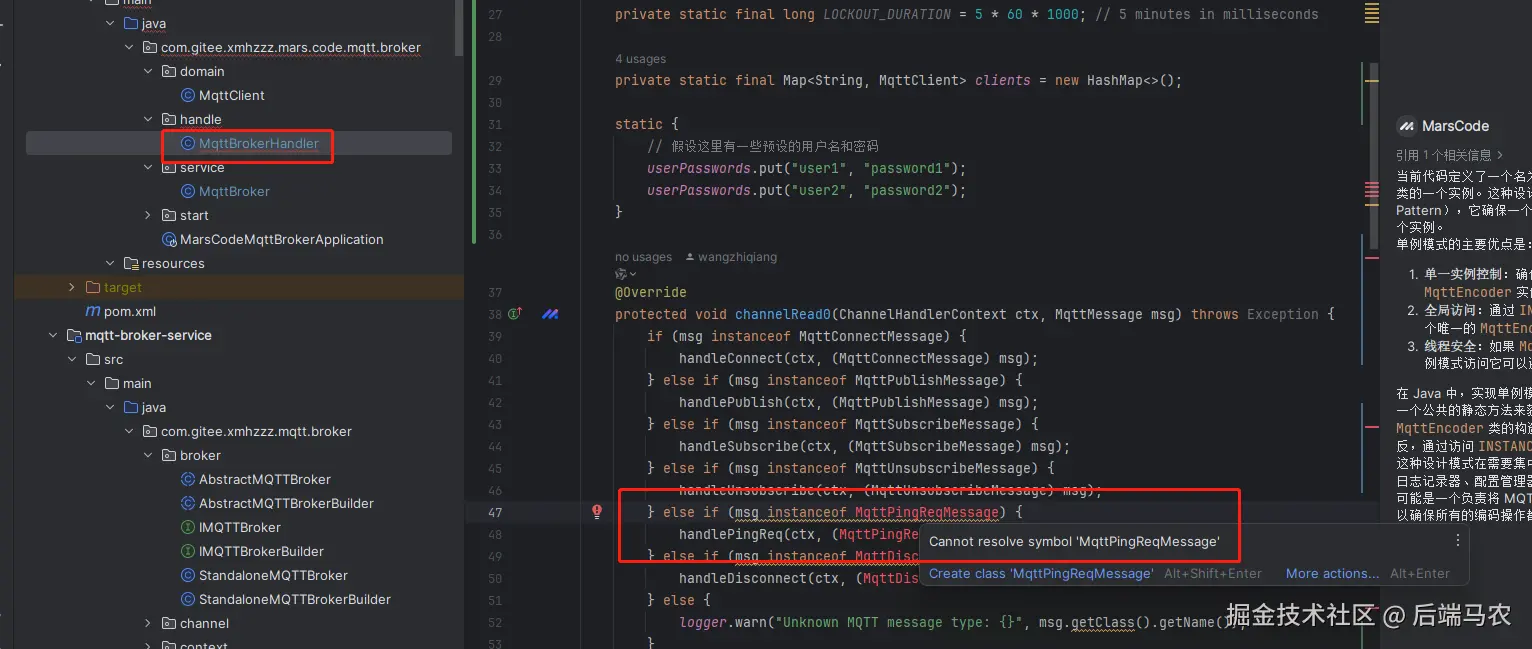
Task: Collapse the com.gitee.xmhzzz.mqtt.broker package node
Action: (x=129, y=431)
